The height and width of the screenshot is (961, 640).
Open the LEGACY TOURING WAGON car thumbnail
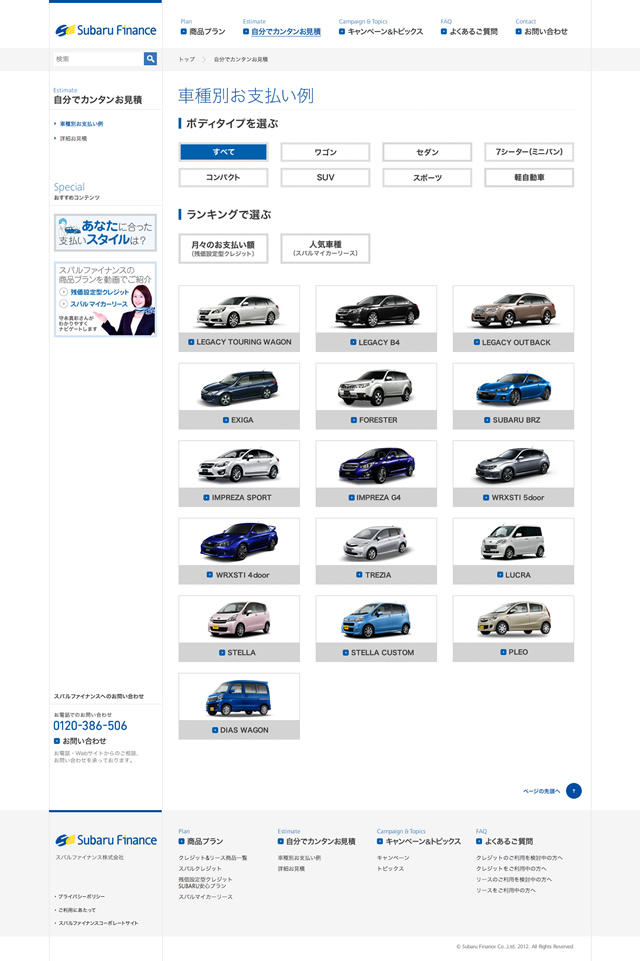pos(239,319)
